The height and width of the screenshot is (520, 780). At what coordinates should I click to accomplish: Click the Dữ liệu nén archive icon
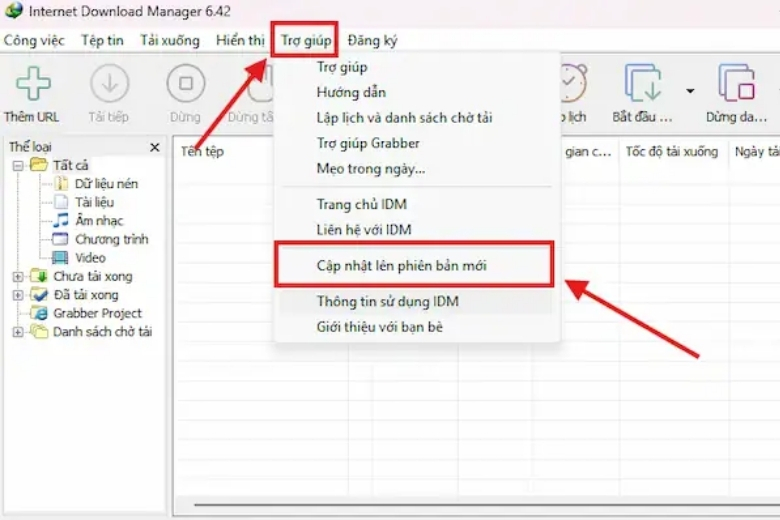[x=61, y=183]
